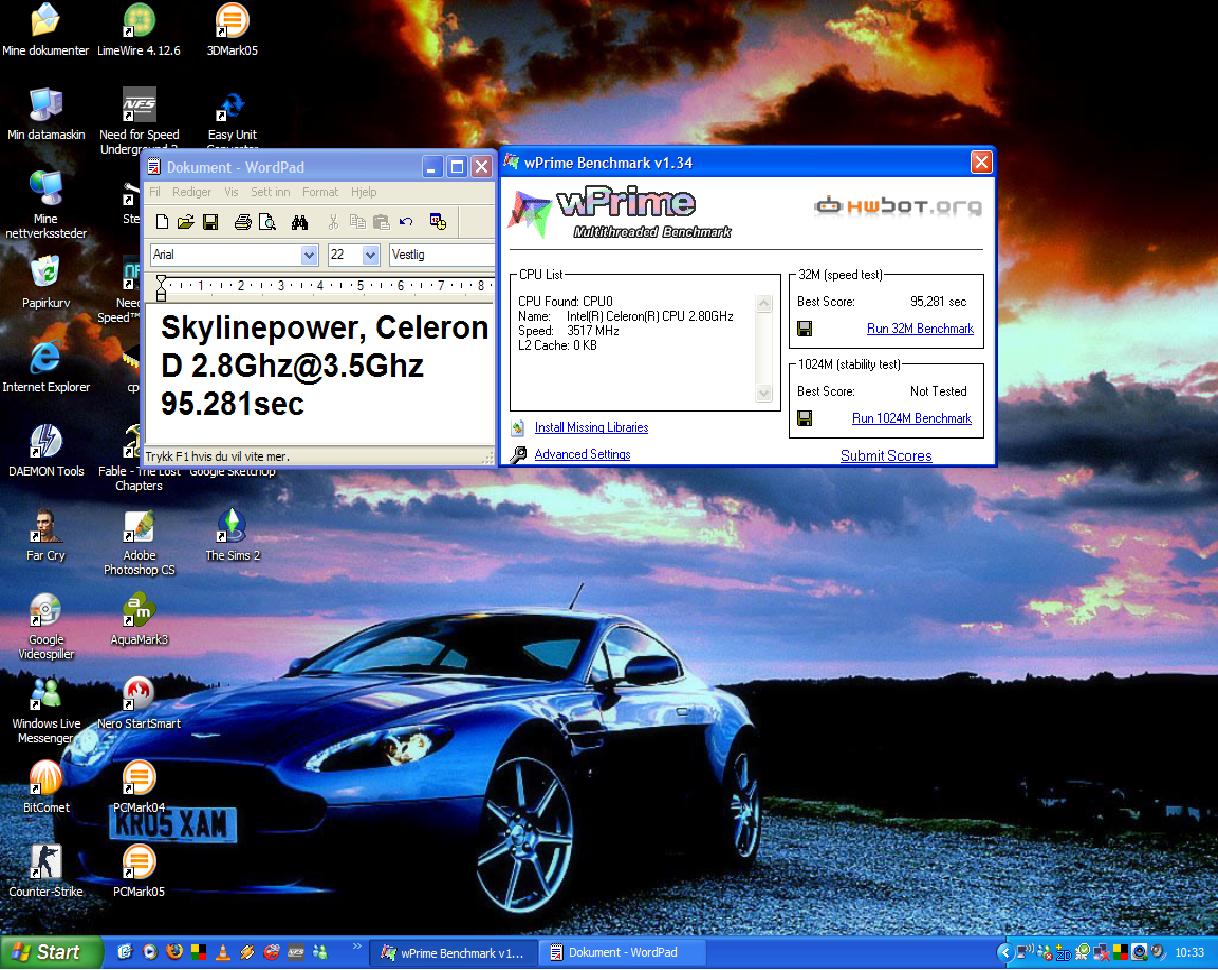Select the DAEMON Tools desktop shortcut
The height and width of the screenshot is (970, 1218).
coord(46,450)
